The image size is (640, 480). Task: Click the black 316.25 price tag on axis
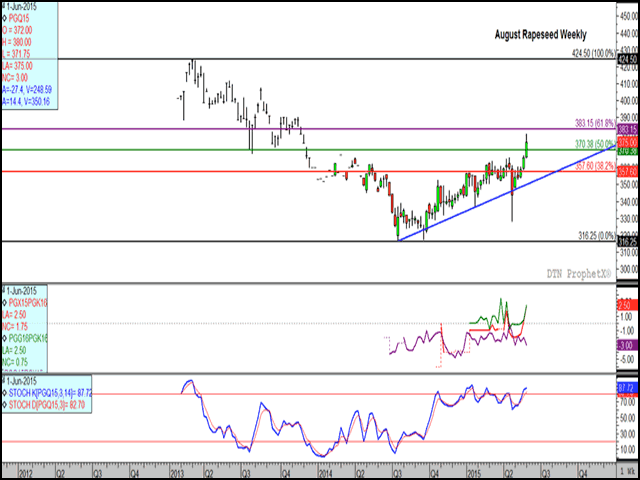point(628,242)
